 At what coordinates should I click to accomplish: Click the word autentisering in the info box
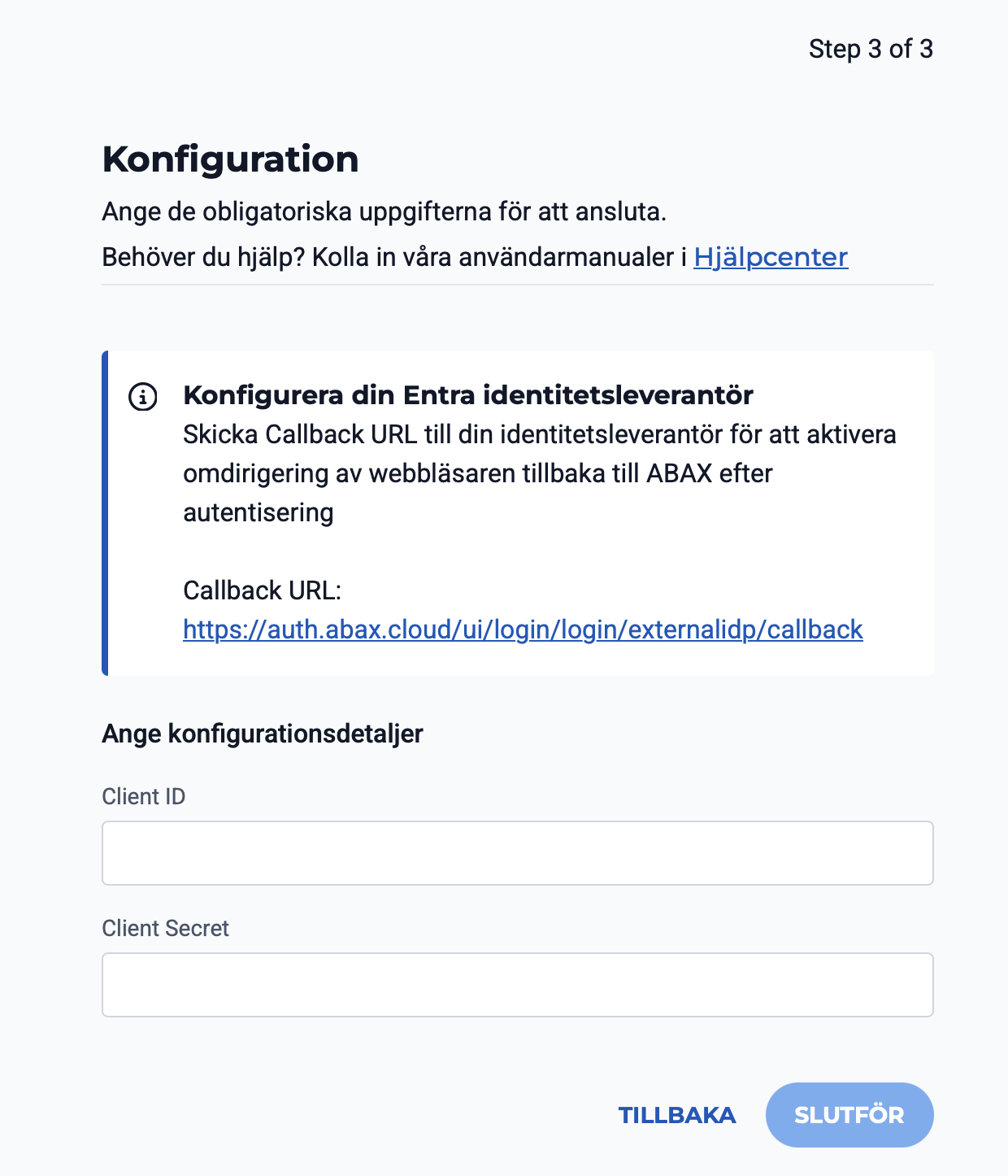(x=258, y=512)
